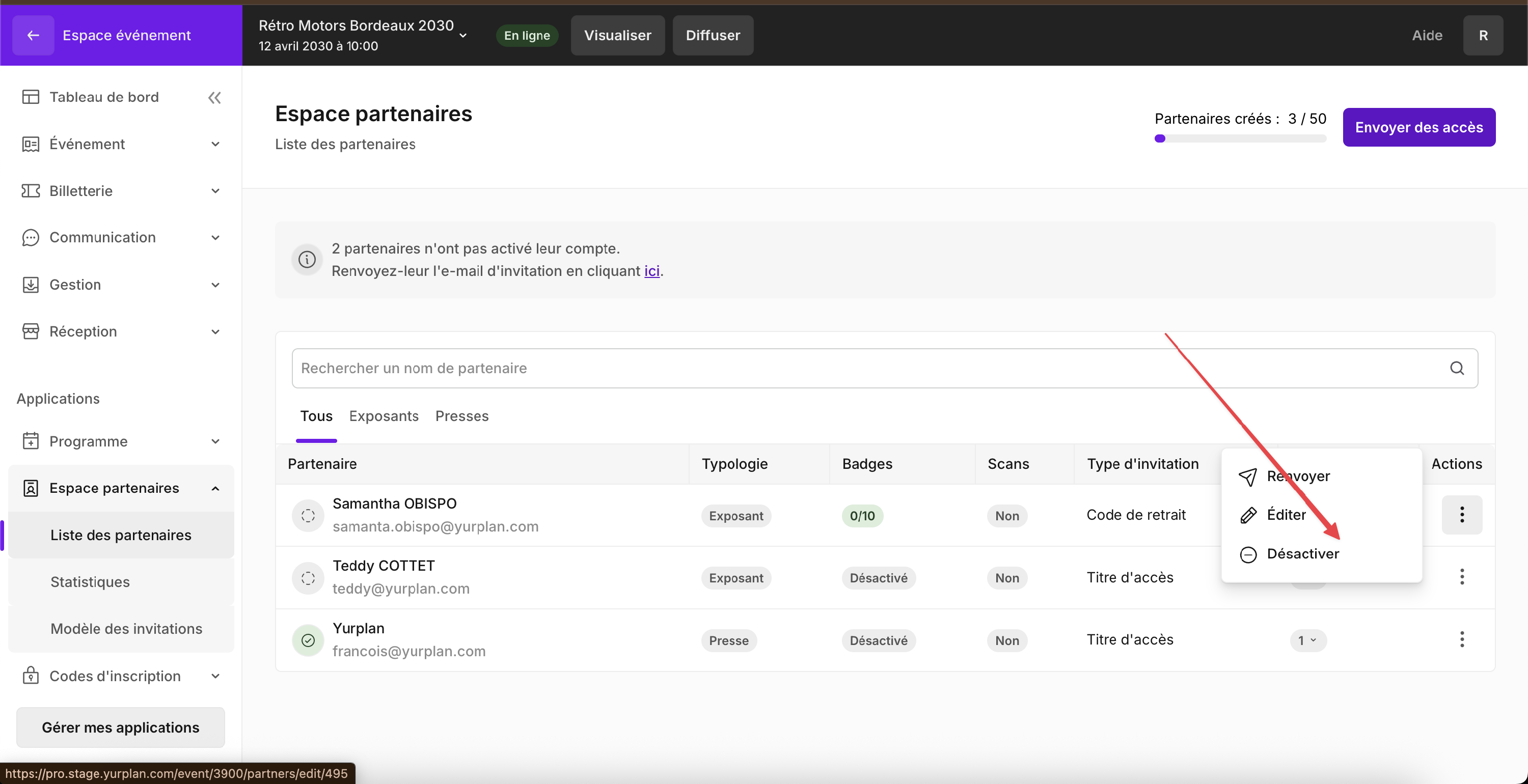The image size is (1528, 784).
Task: Follow the ici link to resend invitations
Action: pyautogui.click(x=651, y=271)
